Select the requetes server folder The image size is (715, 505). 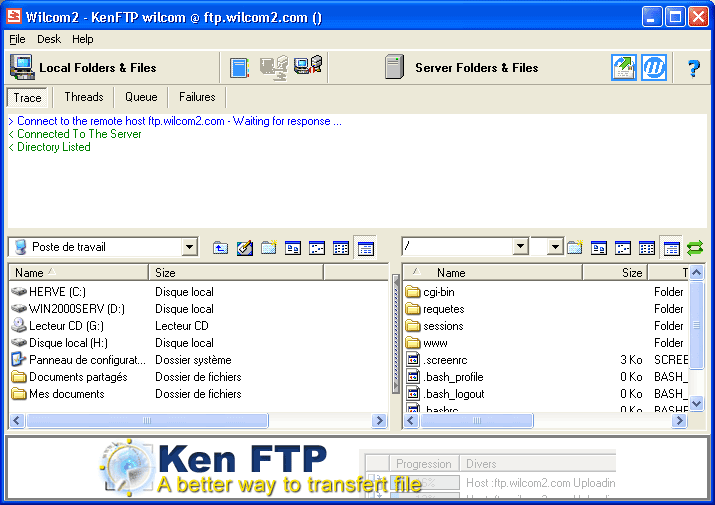pos(435,309)
